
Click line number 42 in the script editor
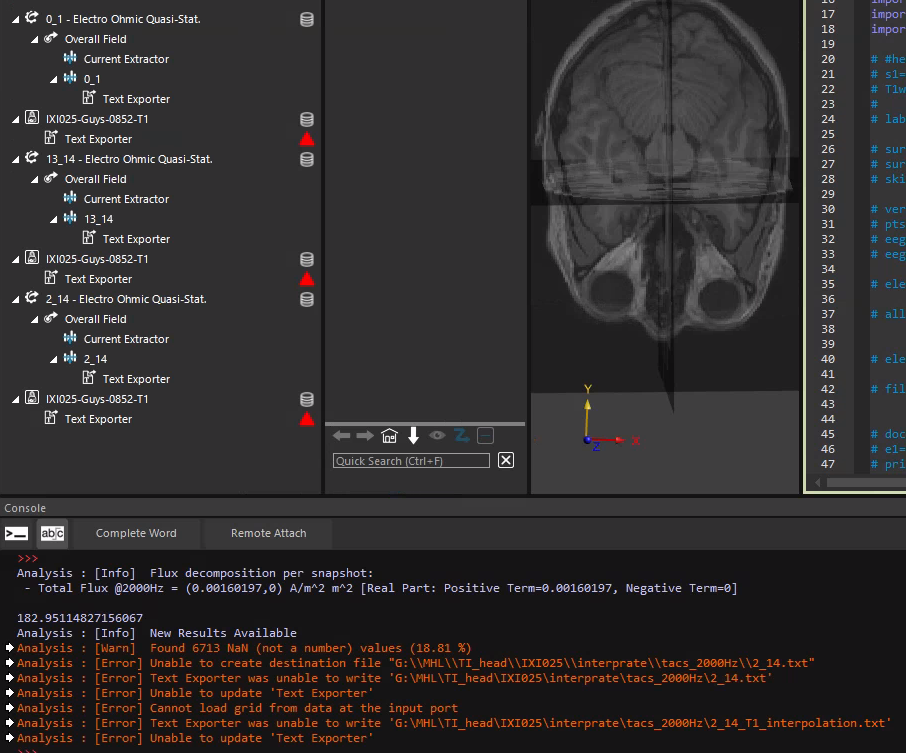(x=827, y=389)
